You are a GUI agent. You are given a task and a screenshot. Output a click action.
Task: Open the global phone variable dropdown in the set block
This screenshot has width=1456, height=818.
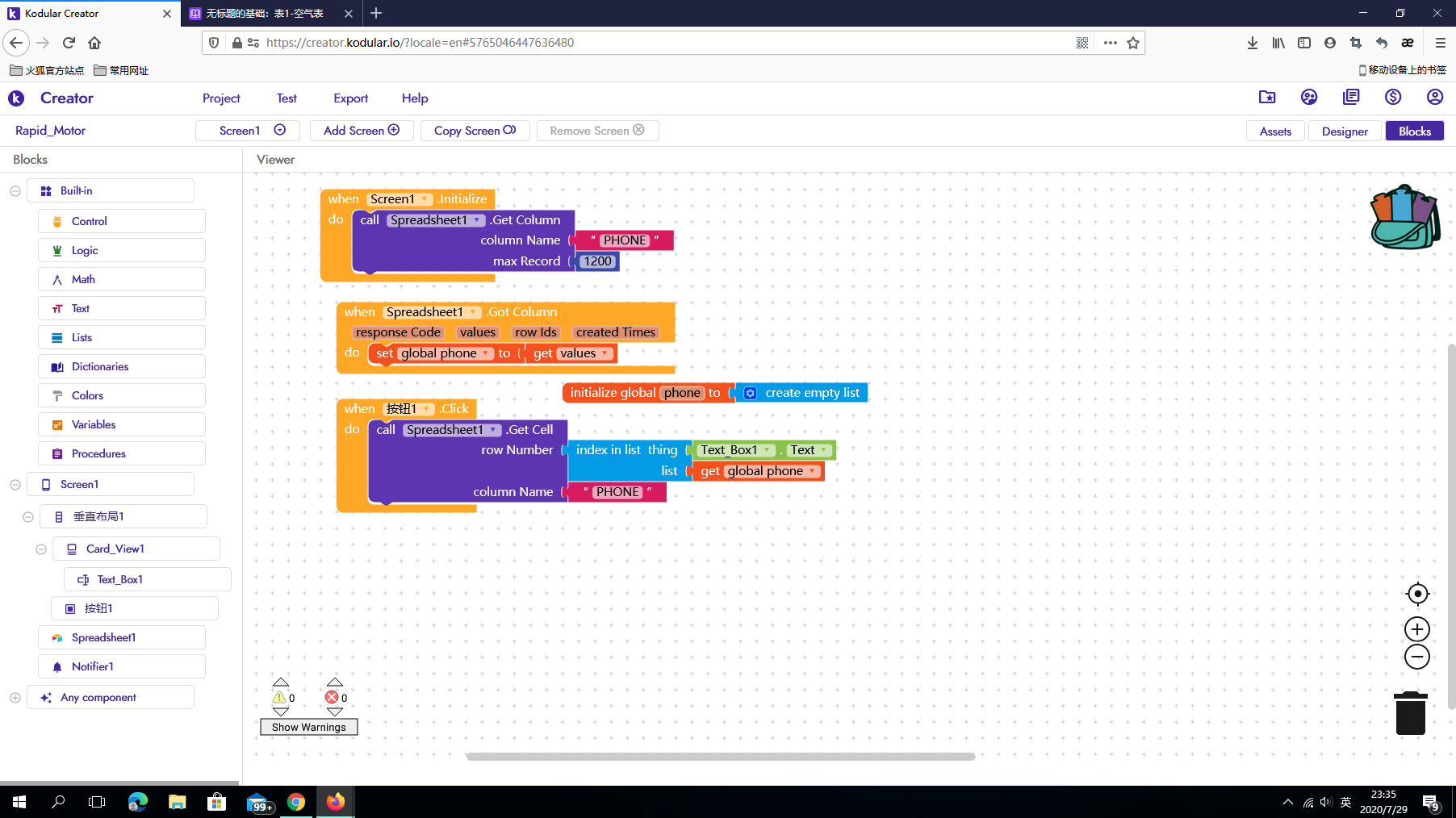[x=486, y=353]
